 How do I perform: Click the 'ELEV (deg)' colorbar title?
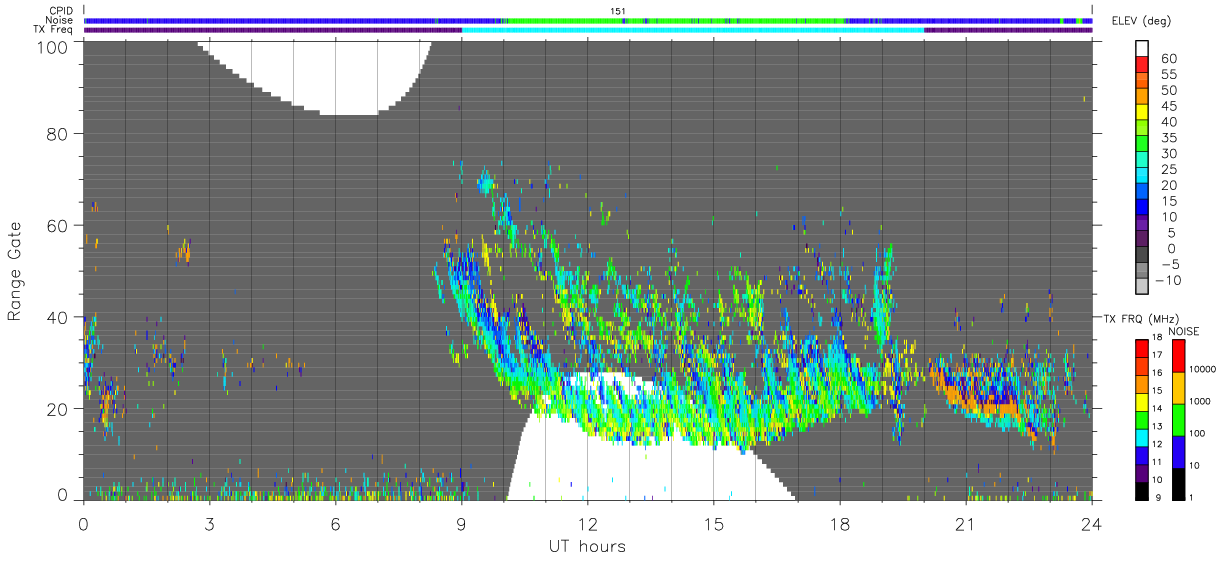(1142, 20)
